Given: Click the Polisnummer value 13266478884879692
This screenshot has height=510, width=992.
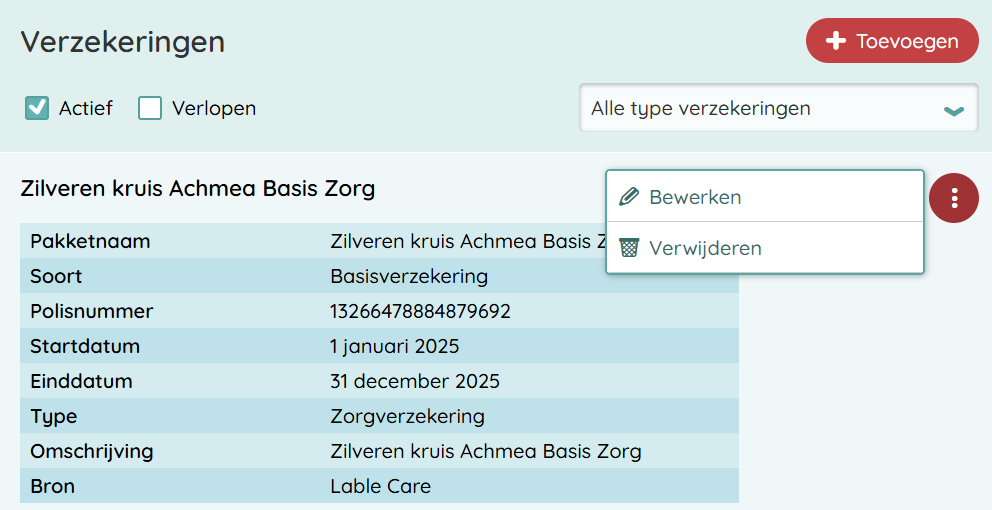Looking at the screenshot, I should [x=420, y=311].
